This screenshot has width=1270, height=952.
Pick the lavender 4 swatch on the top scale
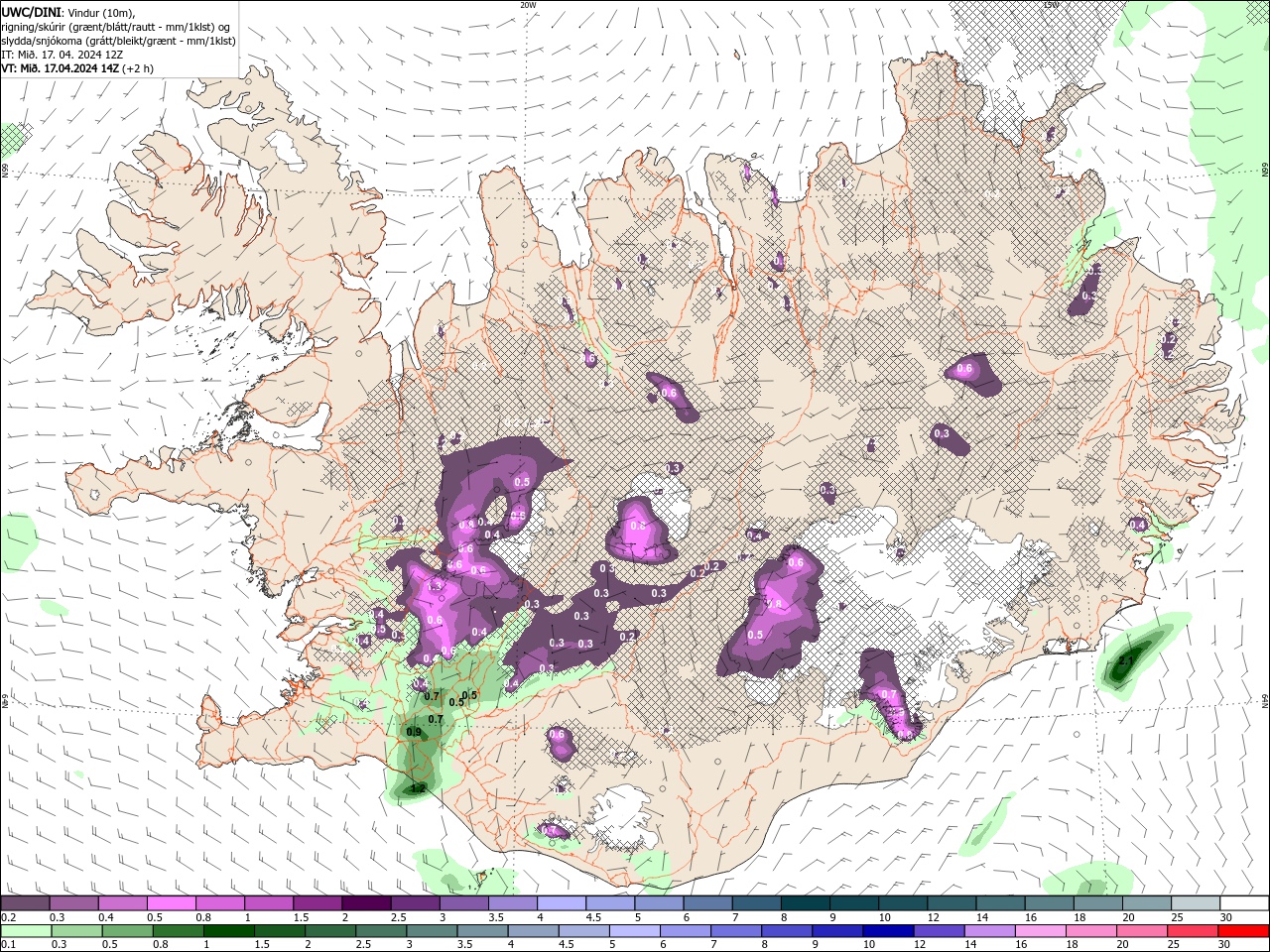point(561,903)
